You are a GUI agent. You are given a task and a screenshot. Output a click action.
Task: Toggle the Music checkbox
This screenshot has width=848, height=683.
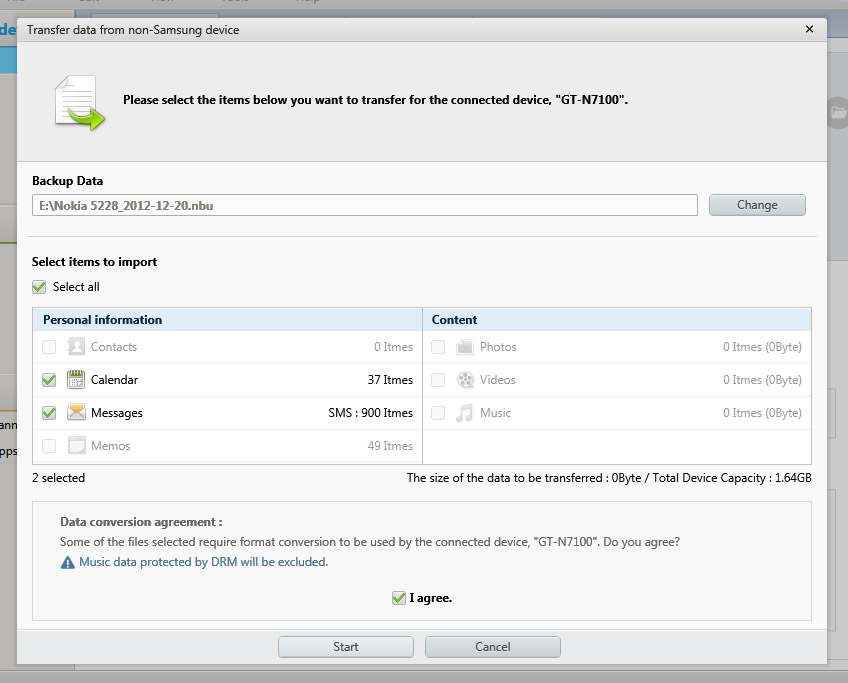point(438,413)
